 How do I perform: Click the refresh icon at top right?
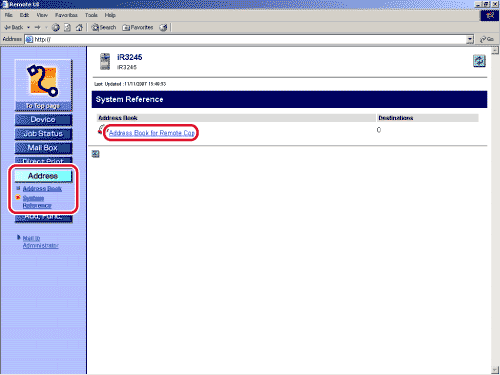479,61
